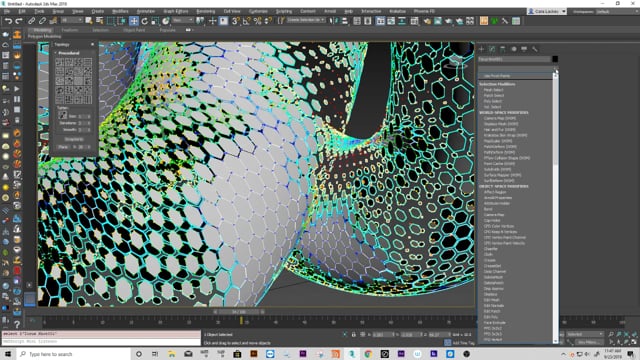This screenshot has height=360, width=640.
Task: Choose Poly Select from the modifier list
Action: [x=493, y=101]
